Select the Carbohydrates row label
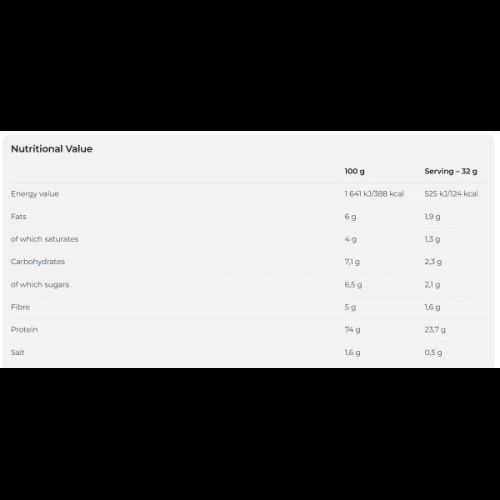 click(38, 262)
